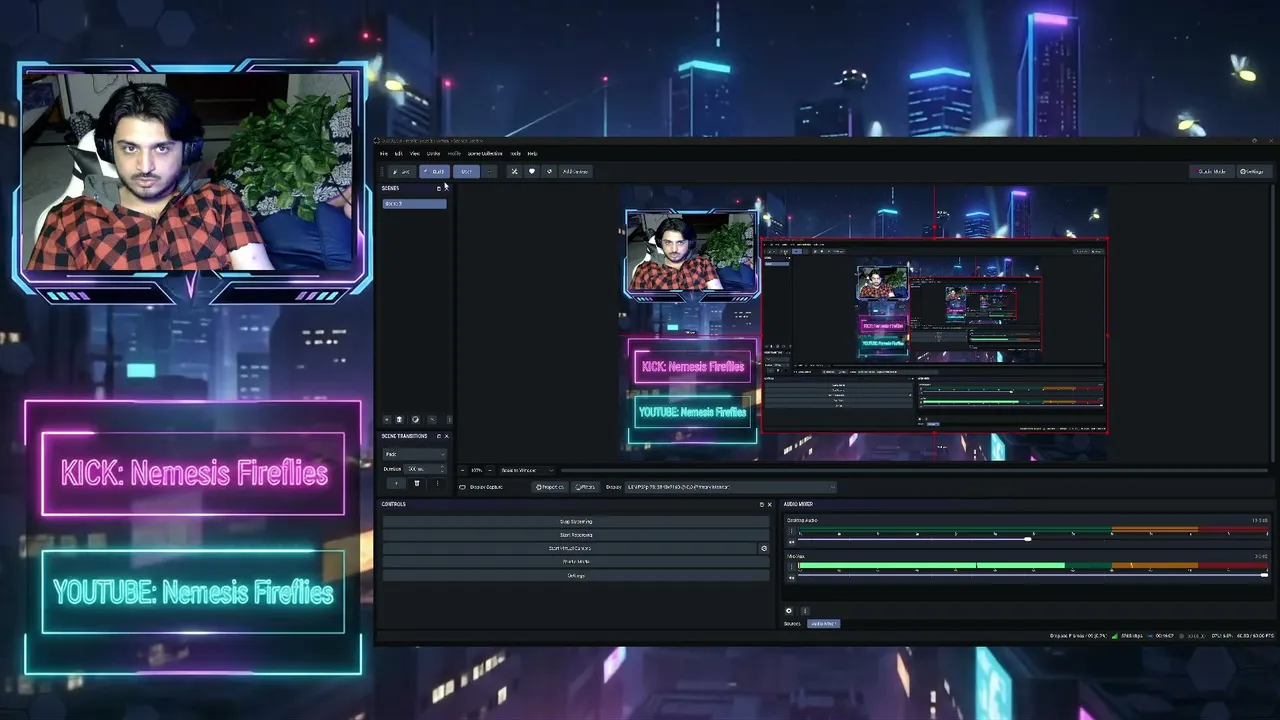
Task: Close the Controls dock
Action: pyautogui.click(x=769, y=504)
